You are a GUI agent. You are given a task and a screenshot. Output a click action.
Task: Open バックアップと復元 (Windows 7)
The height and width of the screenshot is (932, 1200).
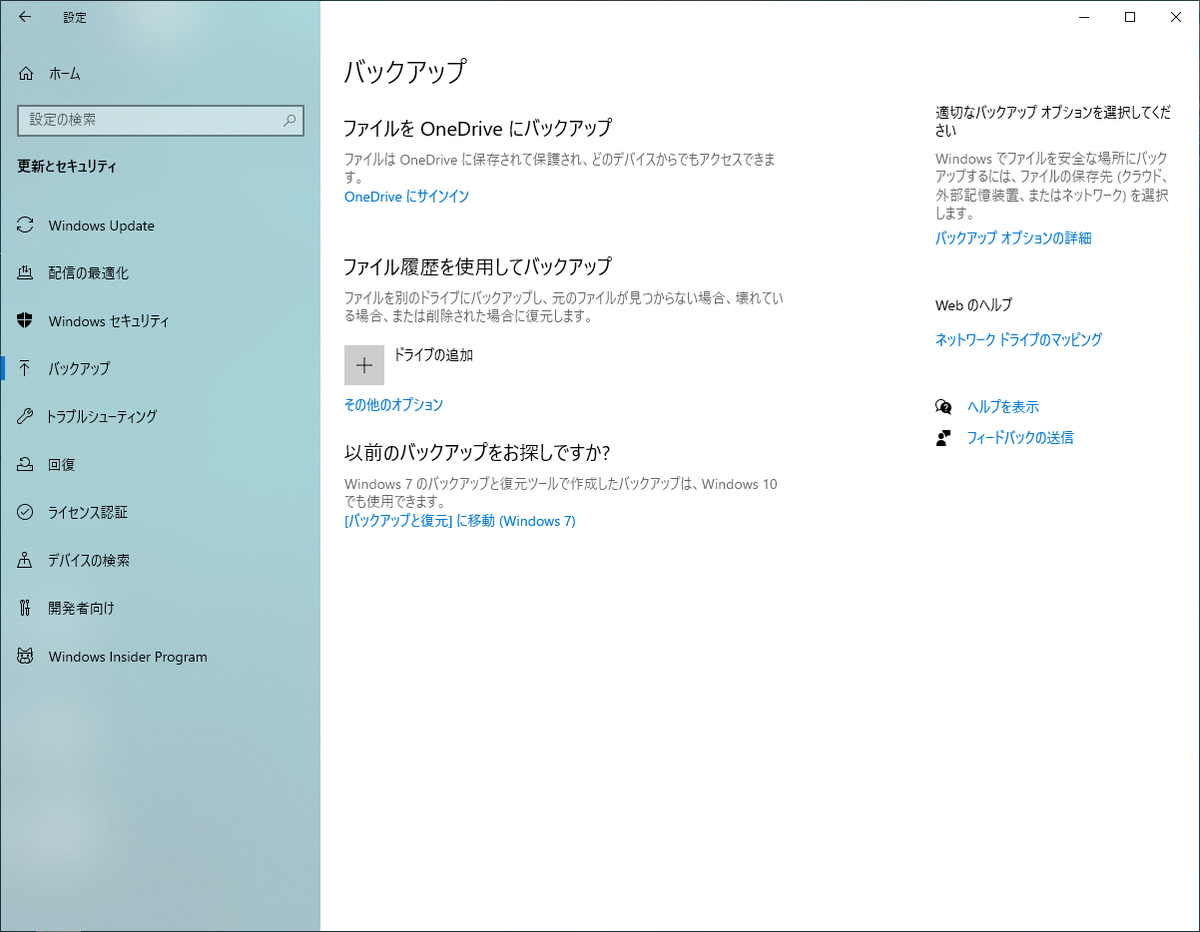[x=459, y=520]
